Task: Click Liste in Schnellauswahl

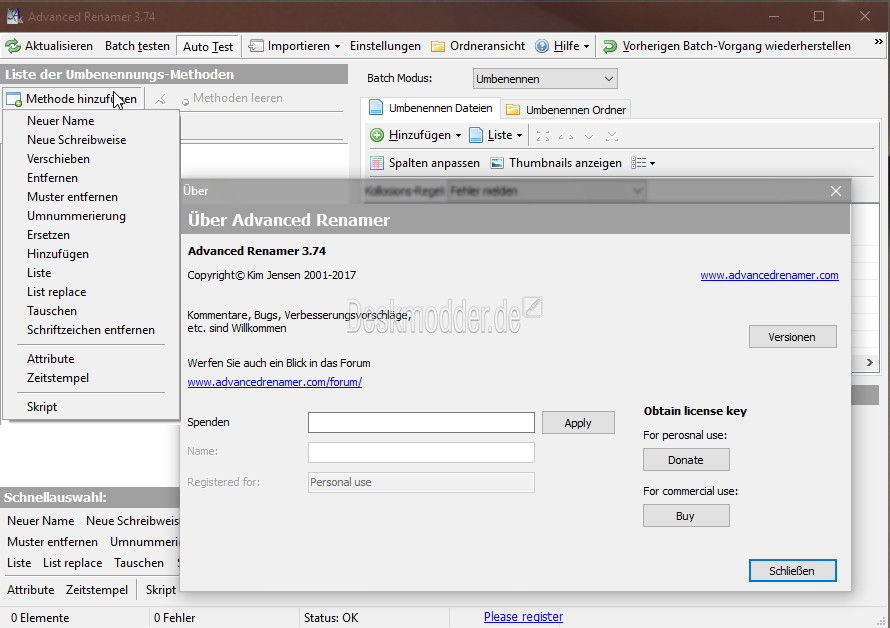Action: tap(19, 563)
